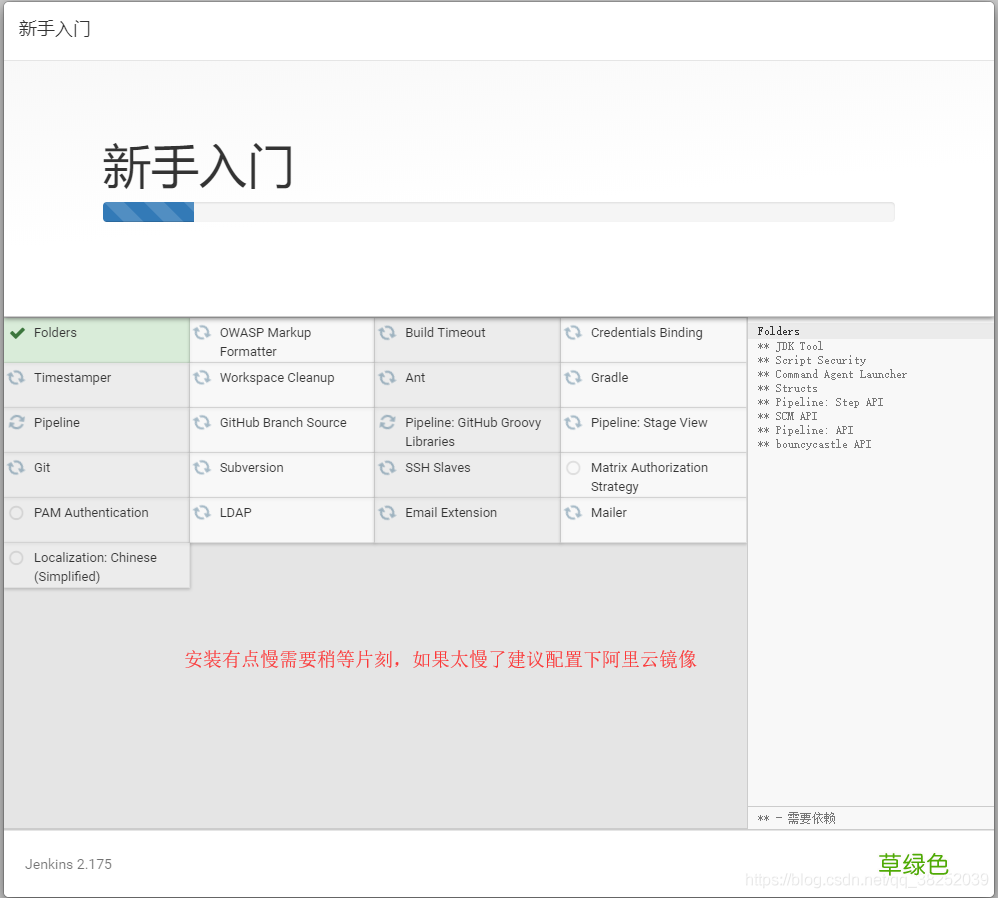Viewport: 998px width, 898px height.
Task: Click the spinner beside Gradle
Action: pos(573,377)
